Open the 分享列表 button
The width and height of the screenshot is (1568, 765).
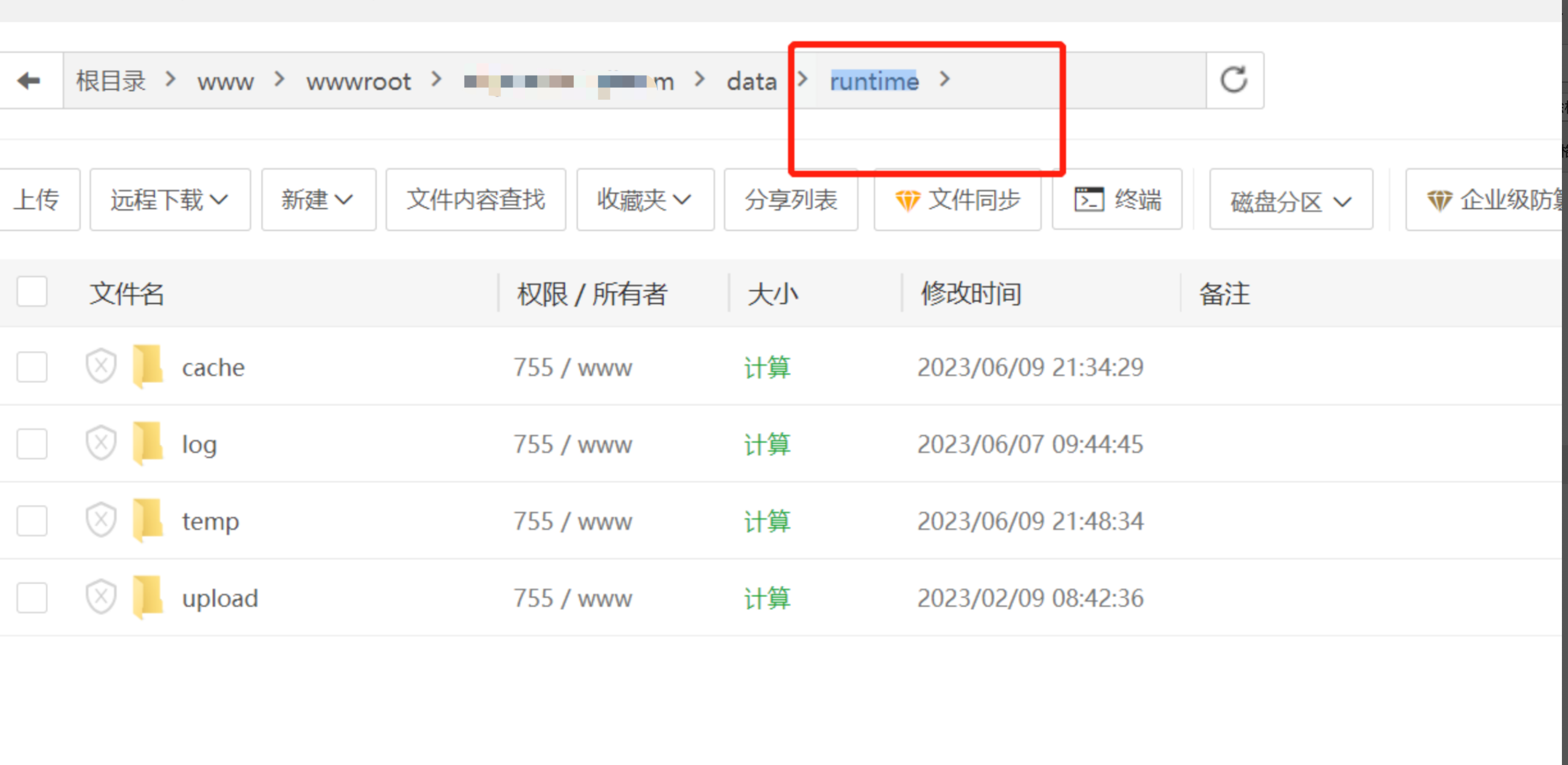point(791,200)
